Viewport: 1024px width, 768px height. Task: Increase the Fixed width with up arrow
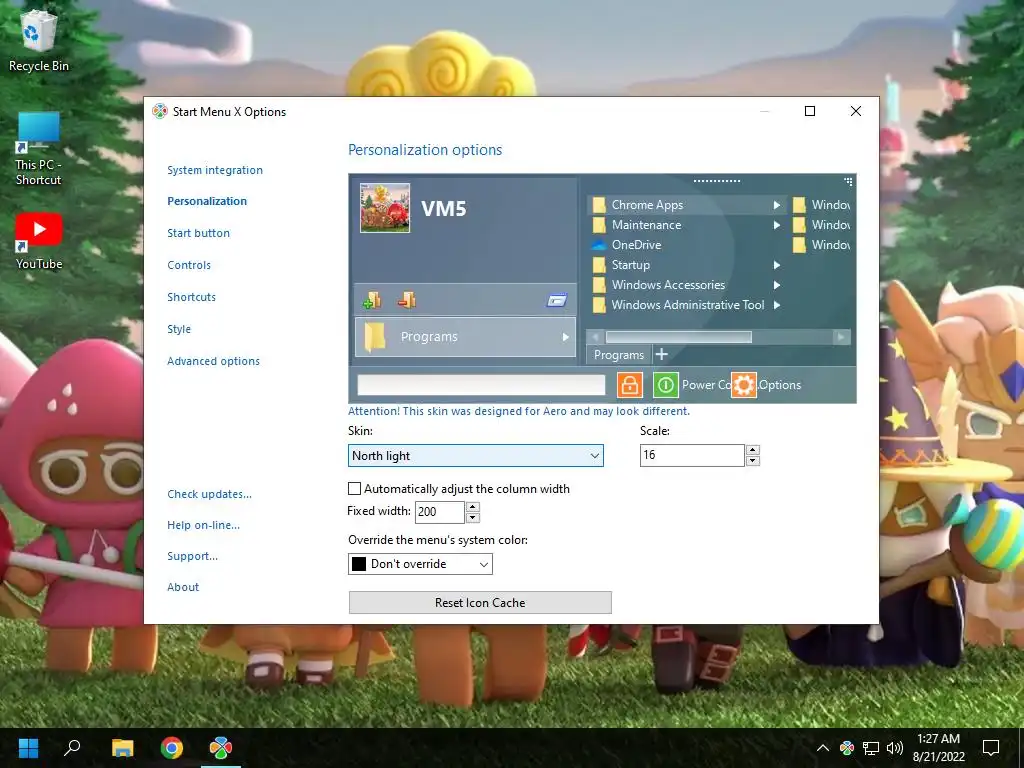[473, 507]
